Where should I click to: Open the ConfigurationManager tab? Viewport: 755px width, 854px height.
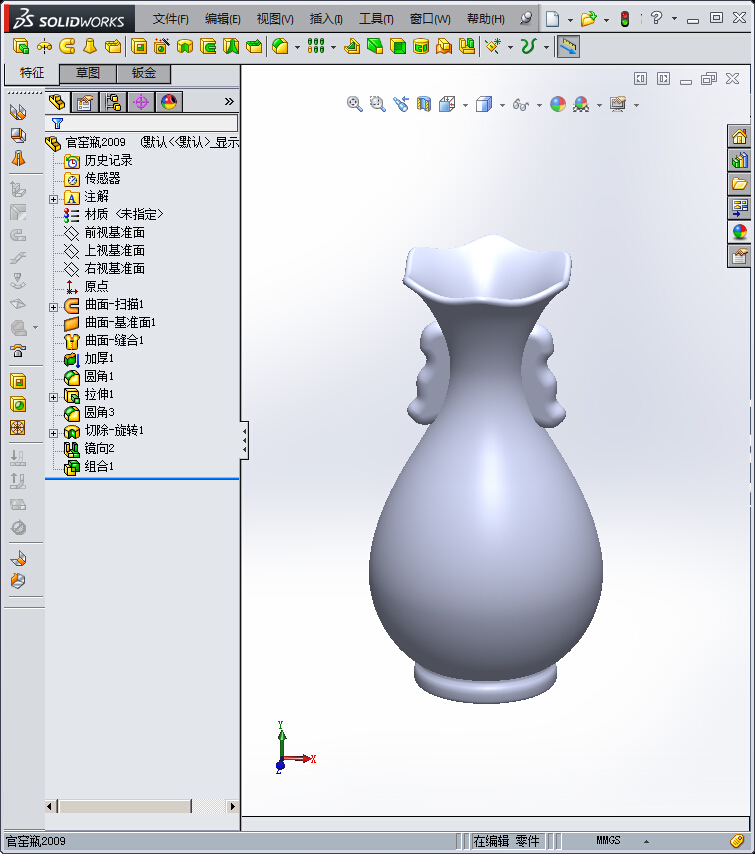(x=113, y=102)
